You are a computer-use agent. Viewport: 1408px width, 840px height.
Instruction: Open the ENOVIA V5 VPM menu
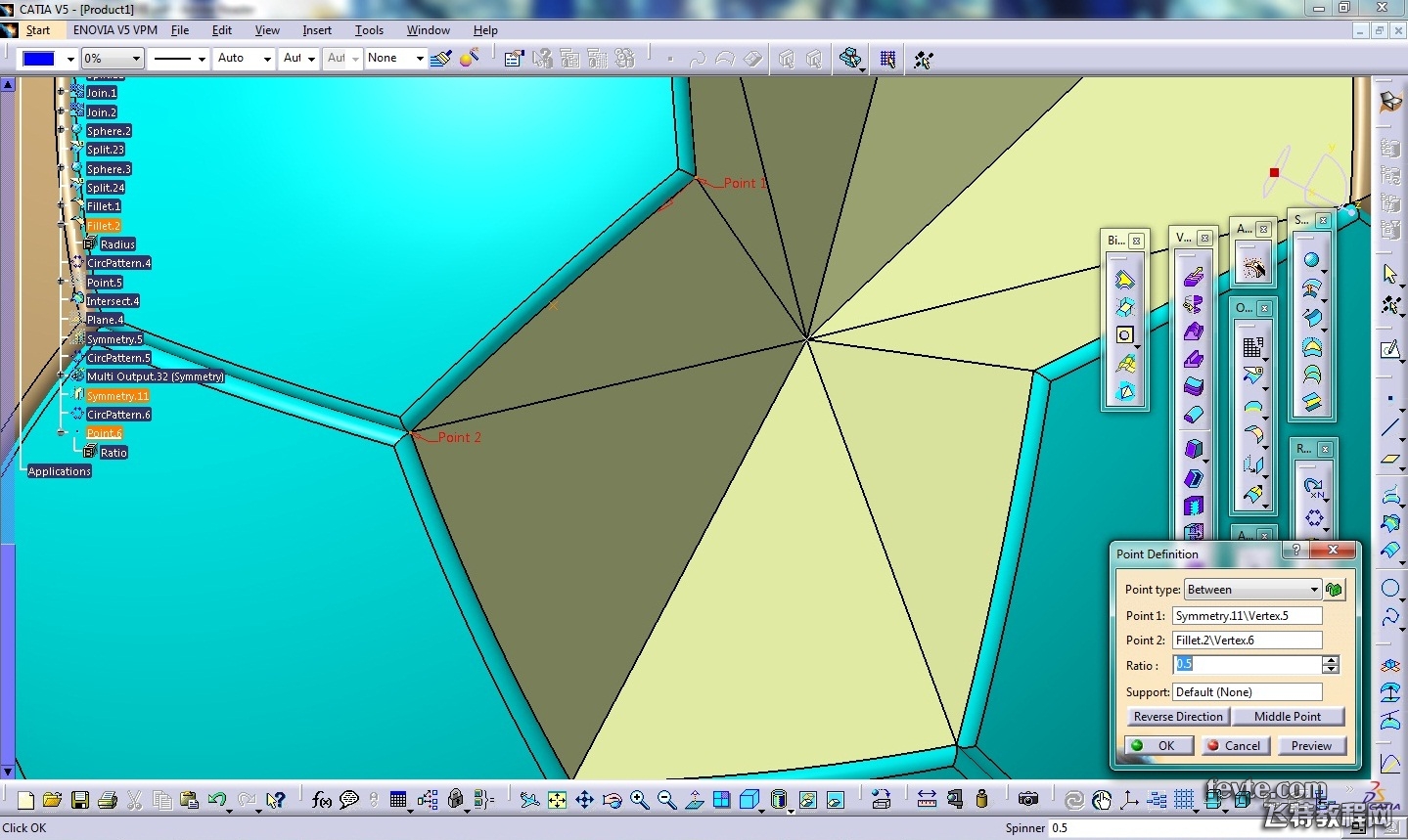[114, 30]
